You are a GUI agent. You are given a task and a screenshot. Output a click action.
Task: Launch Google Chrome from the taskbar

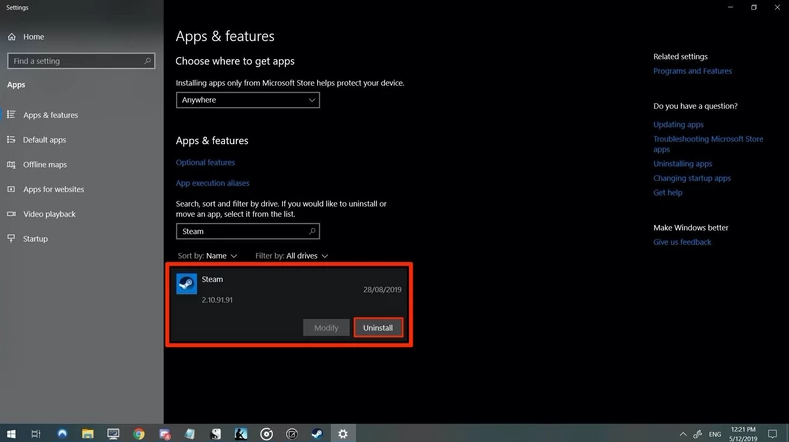pyautogui.click(x=139, y=433)
